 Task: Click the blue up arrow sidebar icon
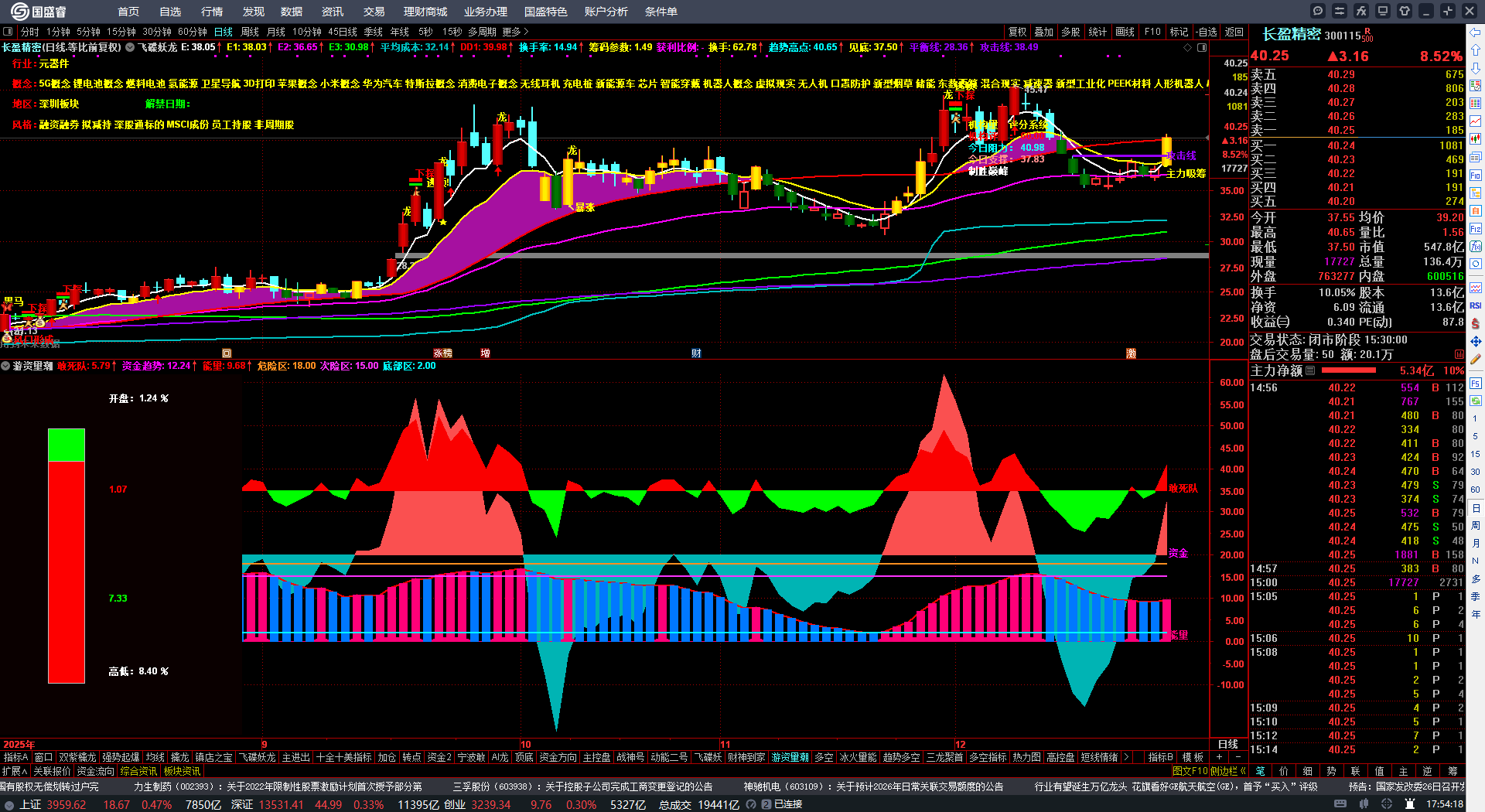point(1476,49)
